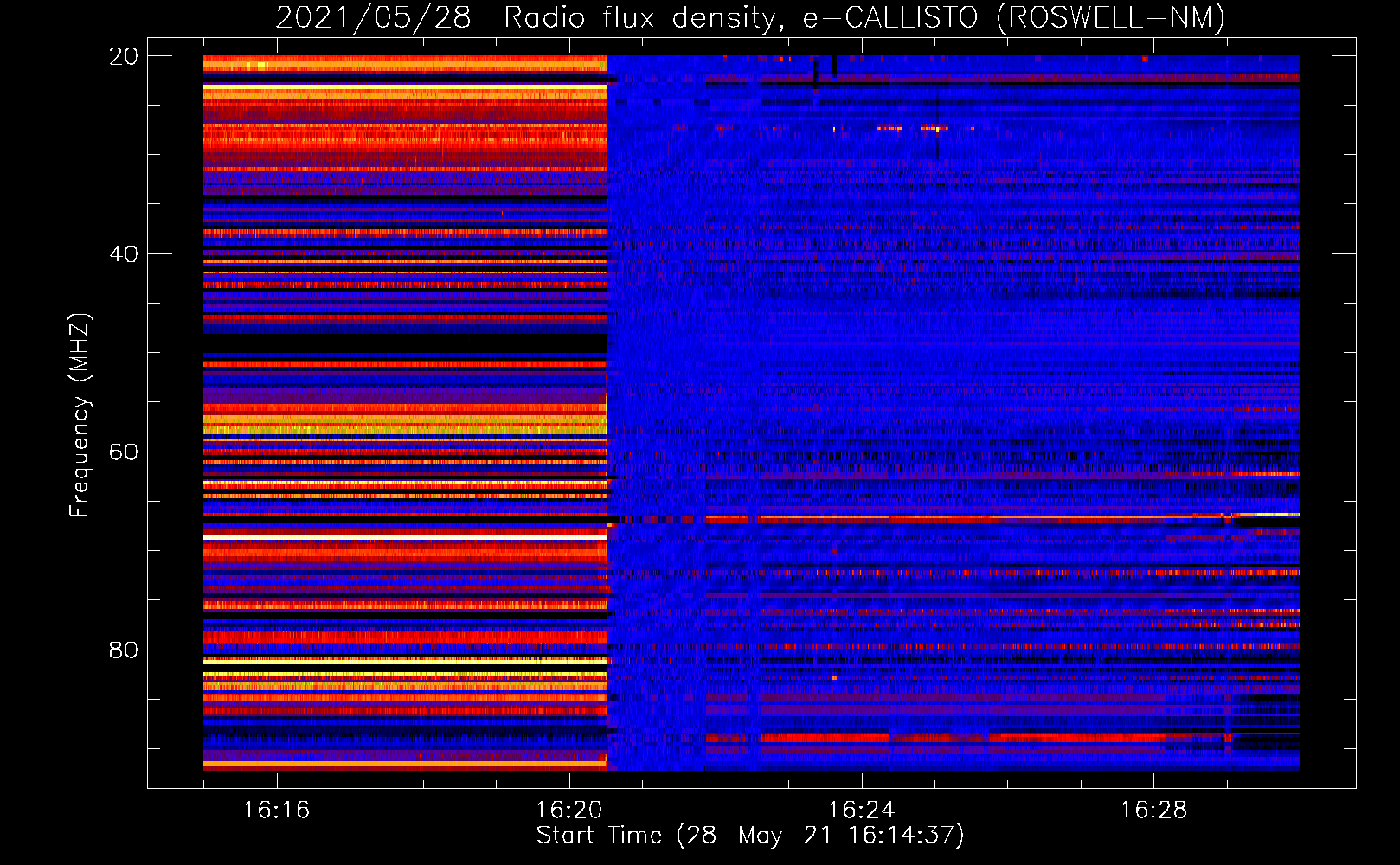Click the '16:28' time tick label

[x=1153, y=810]
